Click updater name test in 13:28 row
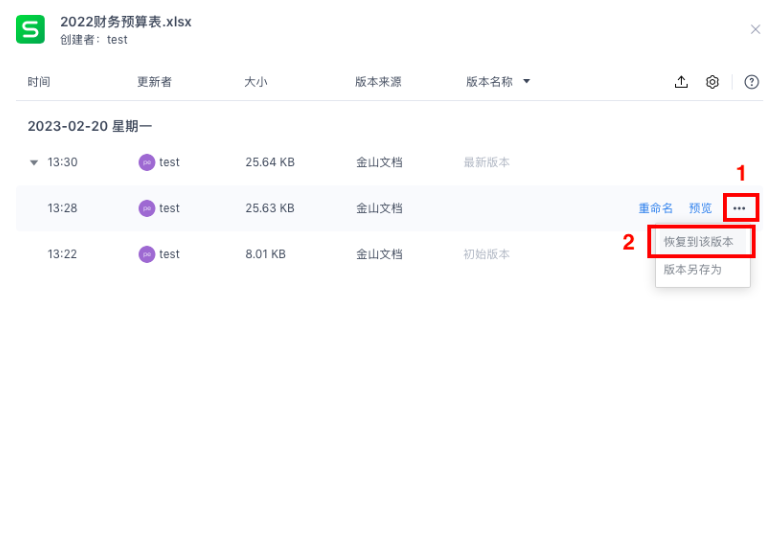The image size is (777, 556). (x=169, y=208)
